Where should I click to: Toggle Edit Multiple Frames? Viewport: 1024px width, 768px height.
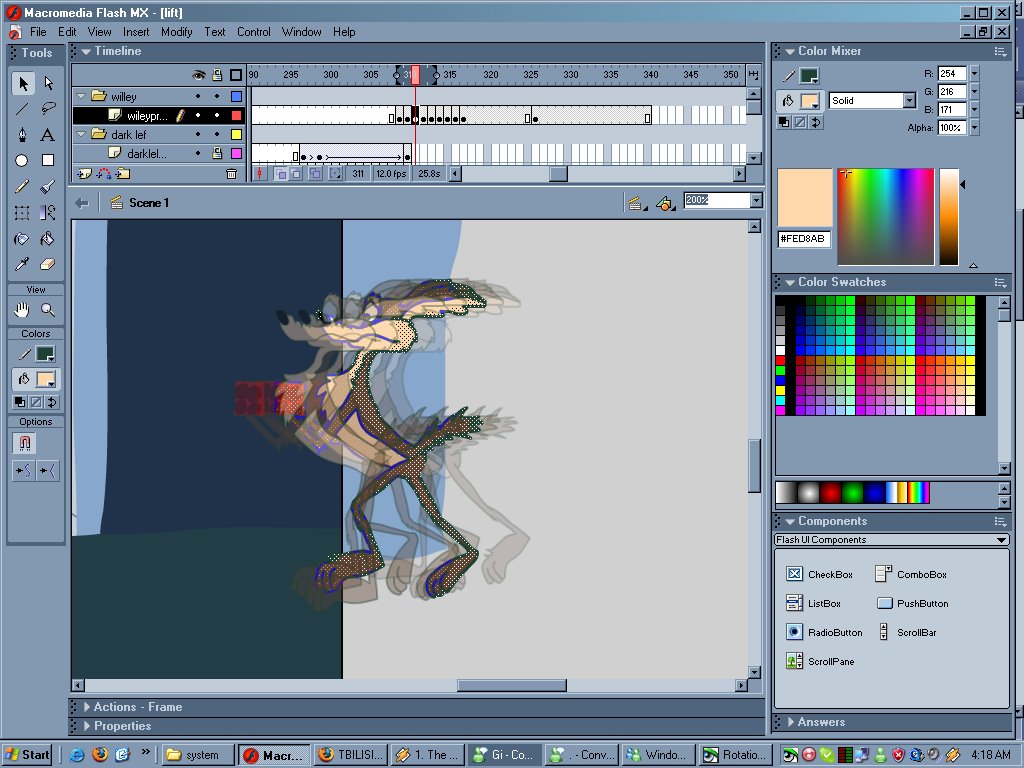(315, 174)
